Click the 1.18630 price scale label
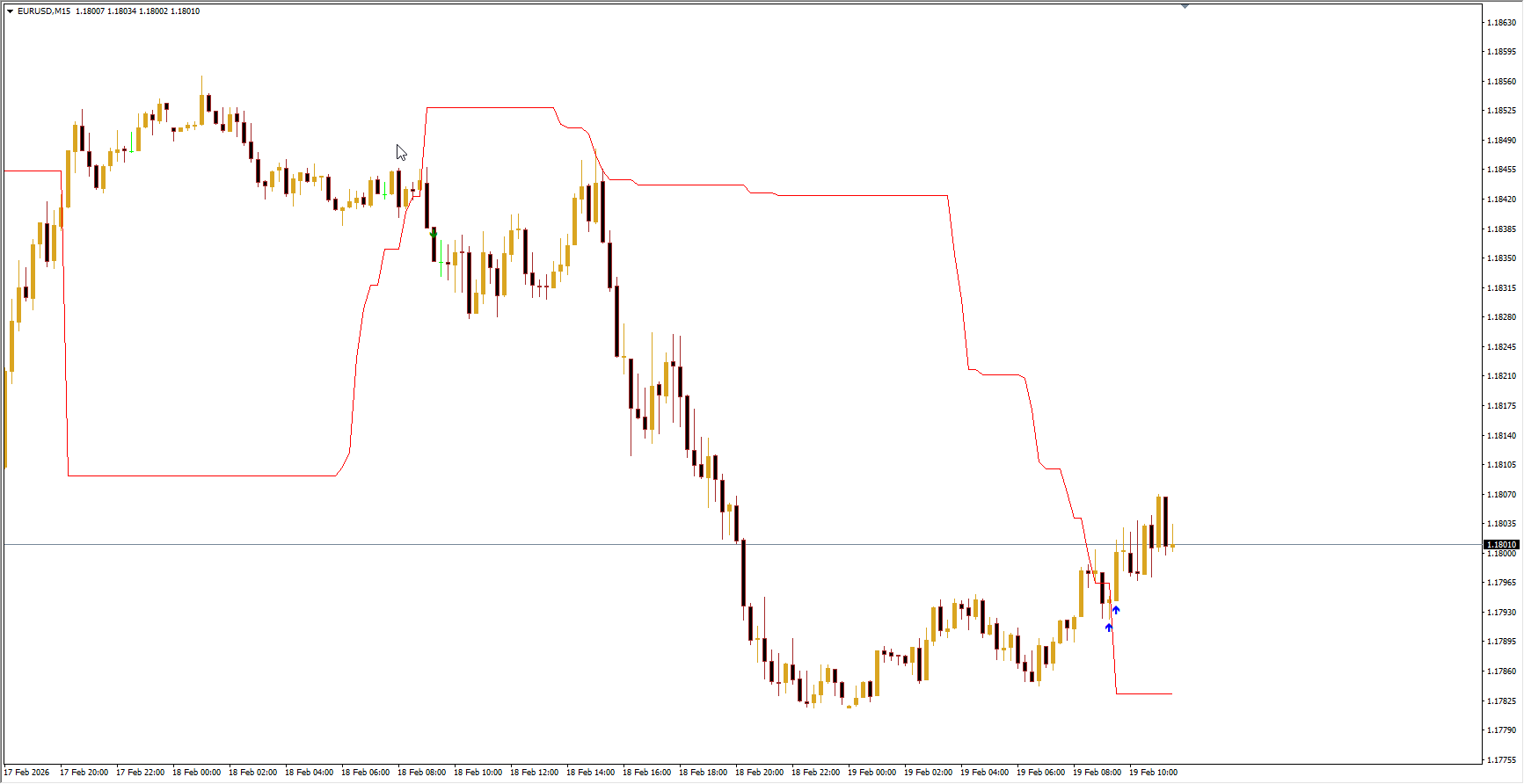Viewport: 1524px width, 784px height. [x=1501, y=23]
